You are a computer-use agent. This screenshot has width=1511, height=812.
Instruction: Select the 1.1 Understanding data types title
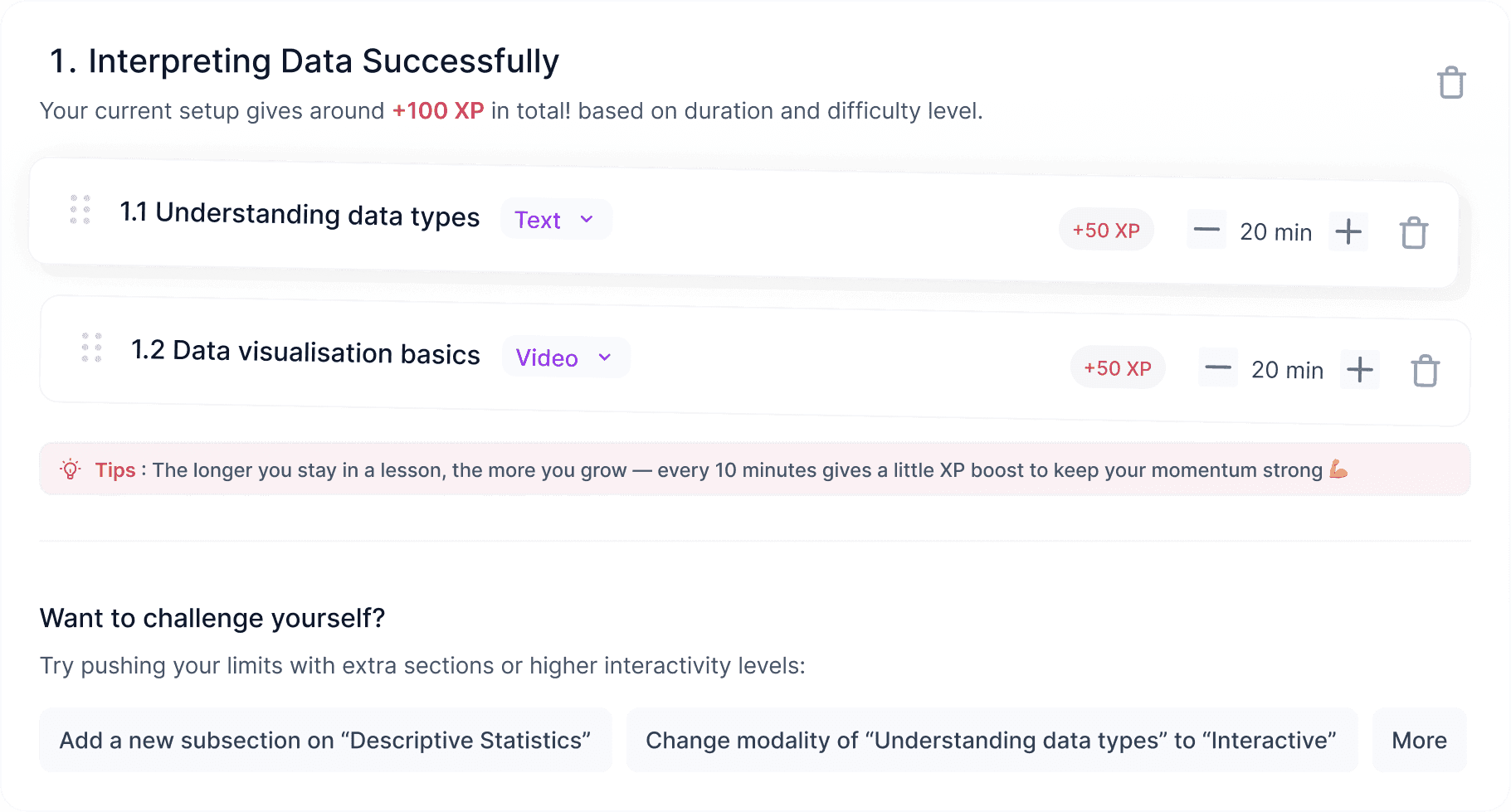(x=300, y=214)
